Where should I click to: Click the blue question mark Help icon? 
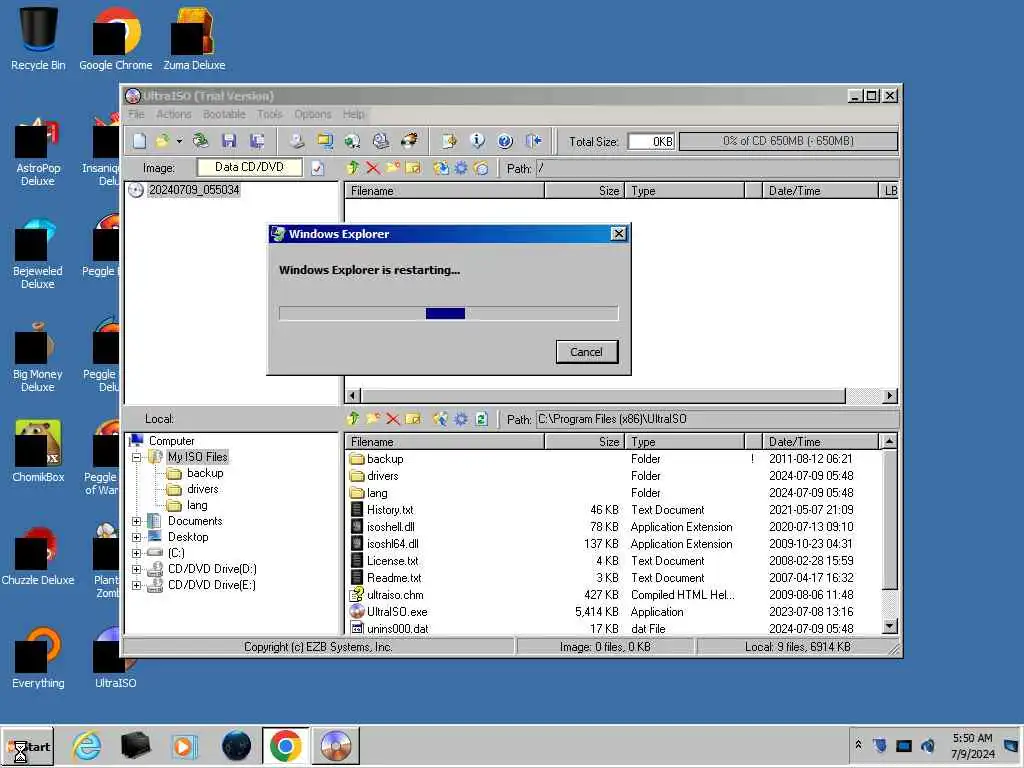[x=505, y=141]
